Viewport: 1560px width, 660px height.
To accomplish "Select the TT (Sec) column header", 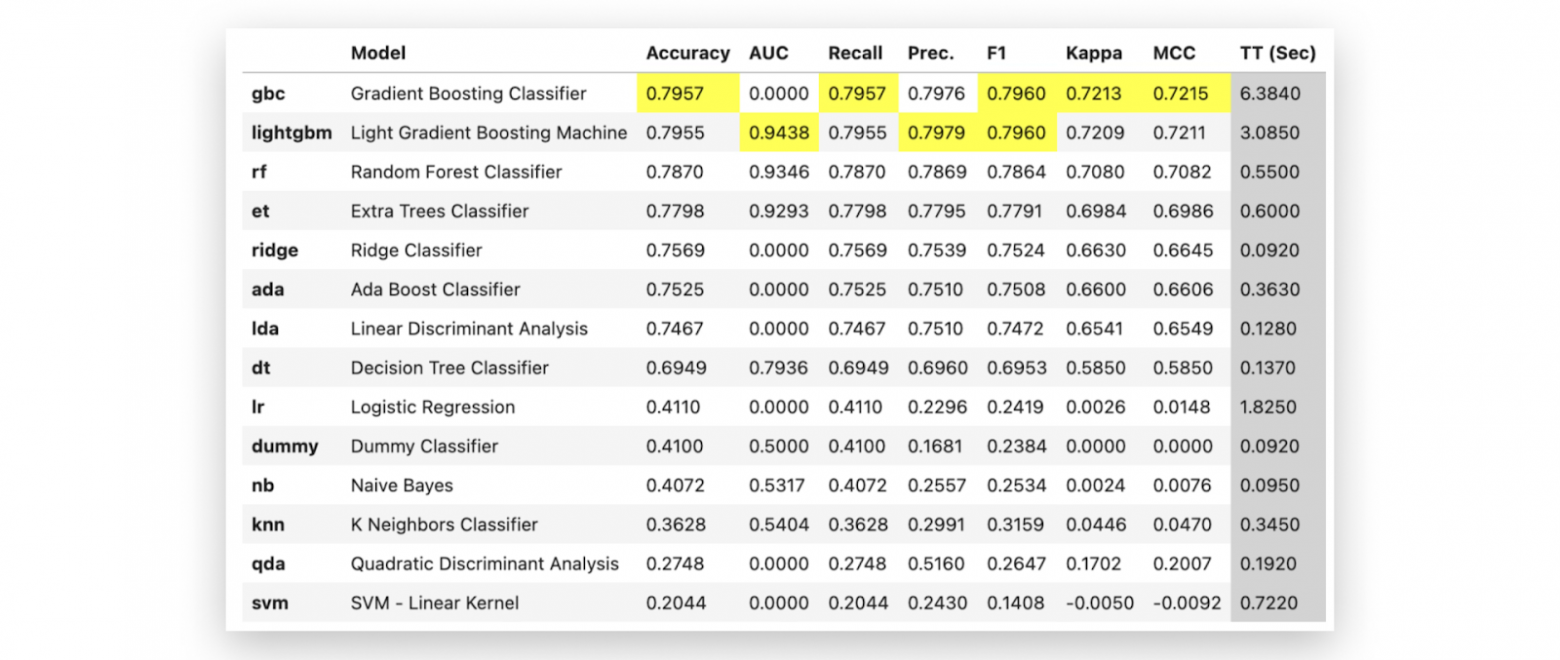I will (x=1277, y=54).
